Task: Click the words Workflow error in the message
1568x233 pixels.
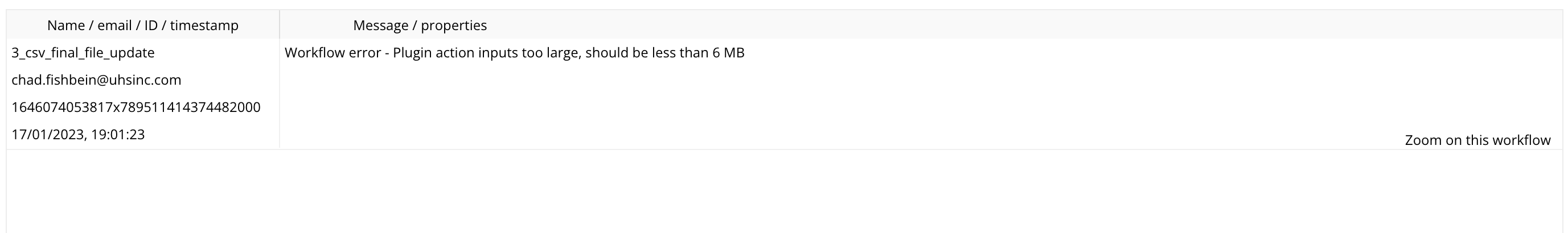Action: point(333,53)
